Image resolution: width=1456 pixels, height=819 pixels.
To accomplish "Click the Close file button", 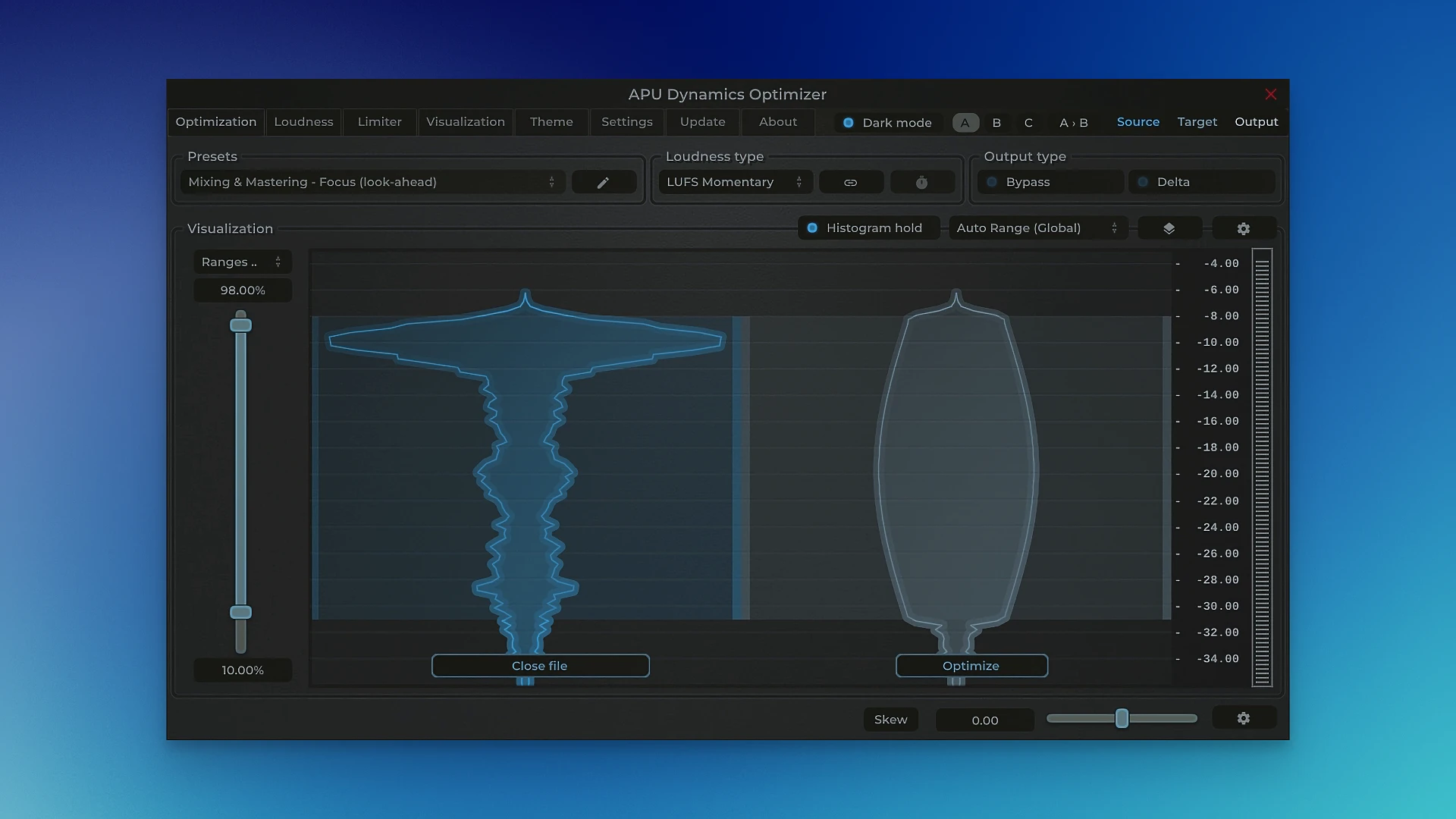I will click(x=539, y=666).
